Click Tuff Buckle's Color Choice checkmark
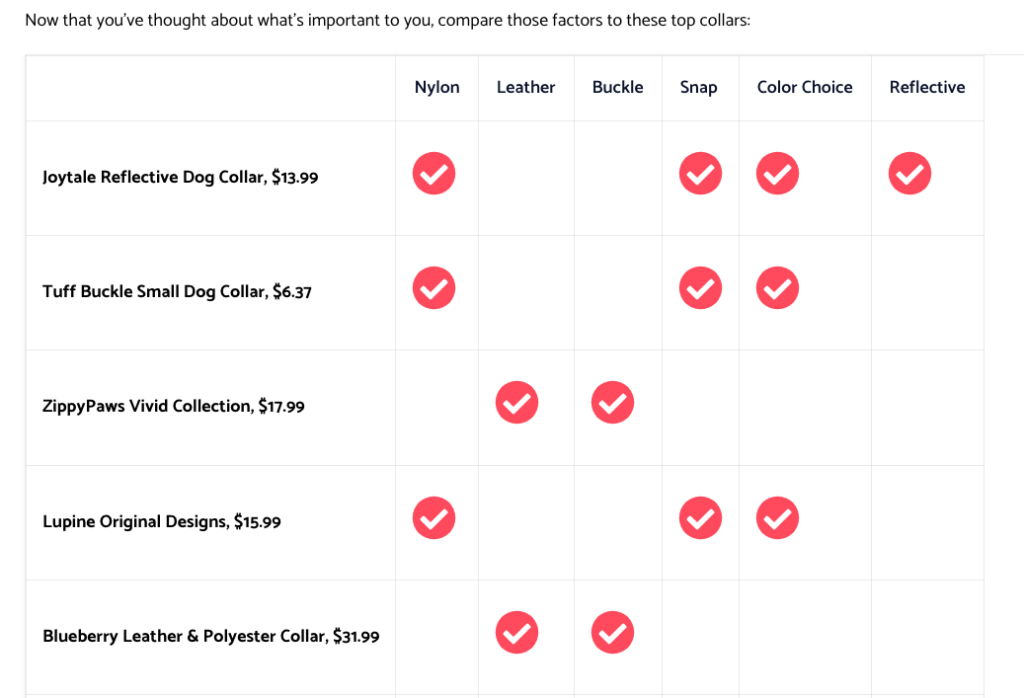The image size is (1024, 698). [777, 288]
